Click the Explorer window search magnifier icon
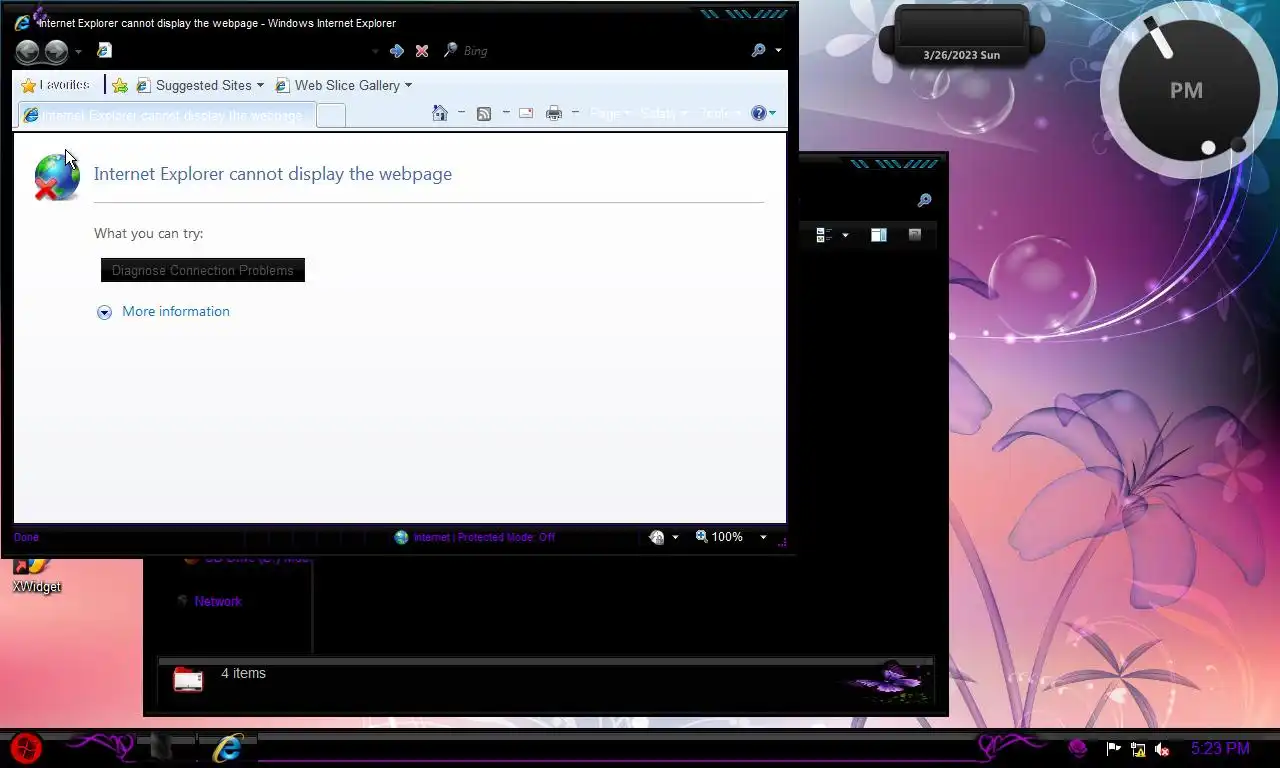 pyautogui.click(x=924, y=200)
